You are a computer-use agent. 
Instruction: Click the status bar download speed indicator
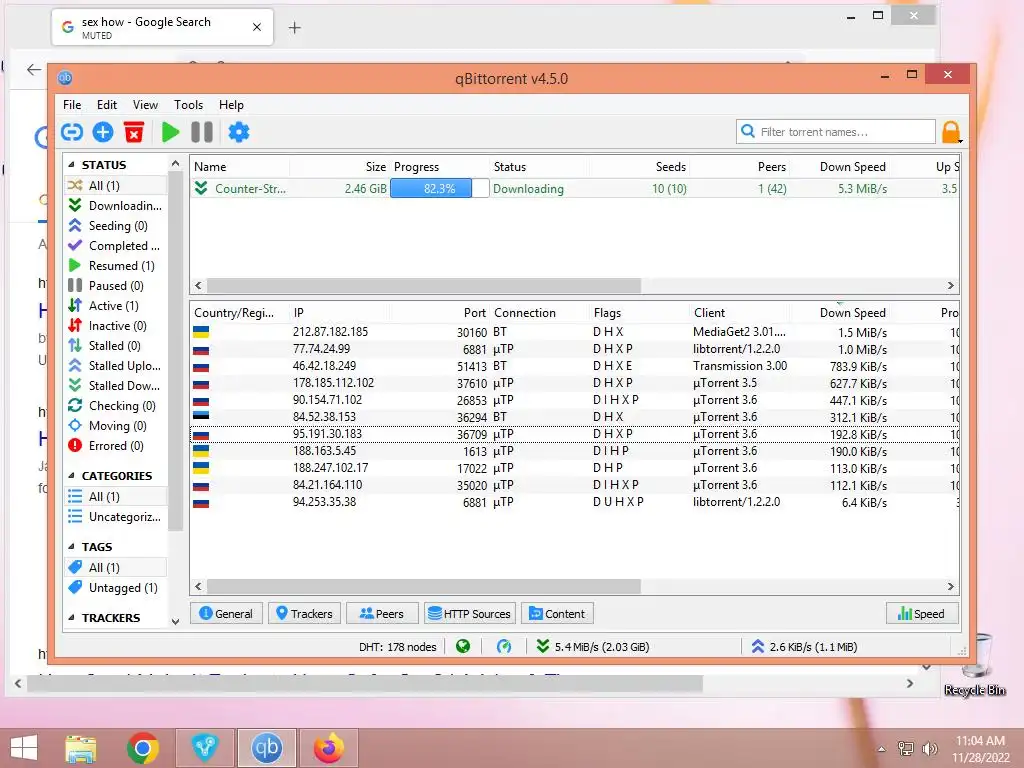[593, 647]
